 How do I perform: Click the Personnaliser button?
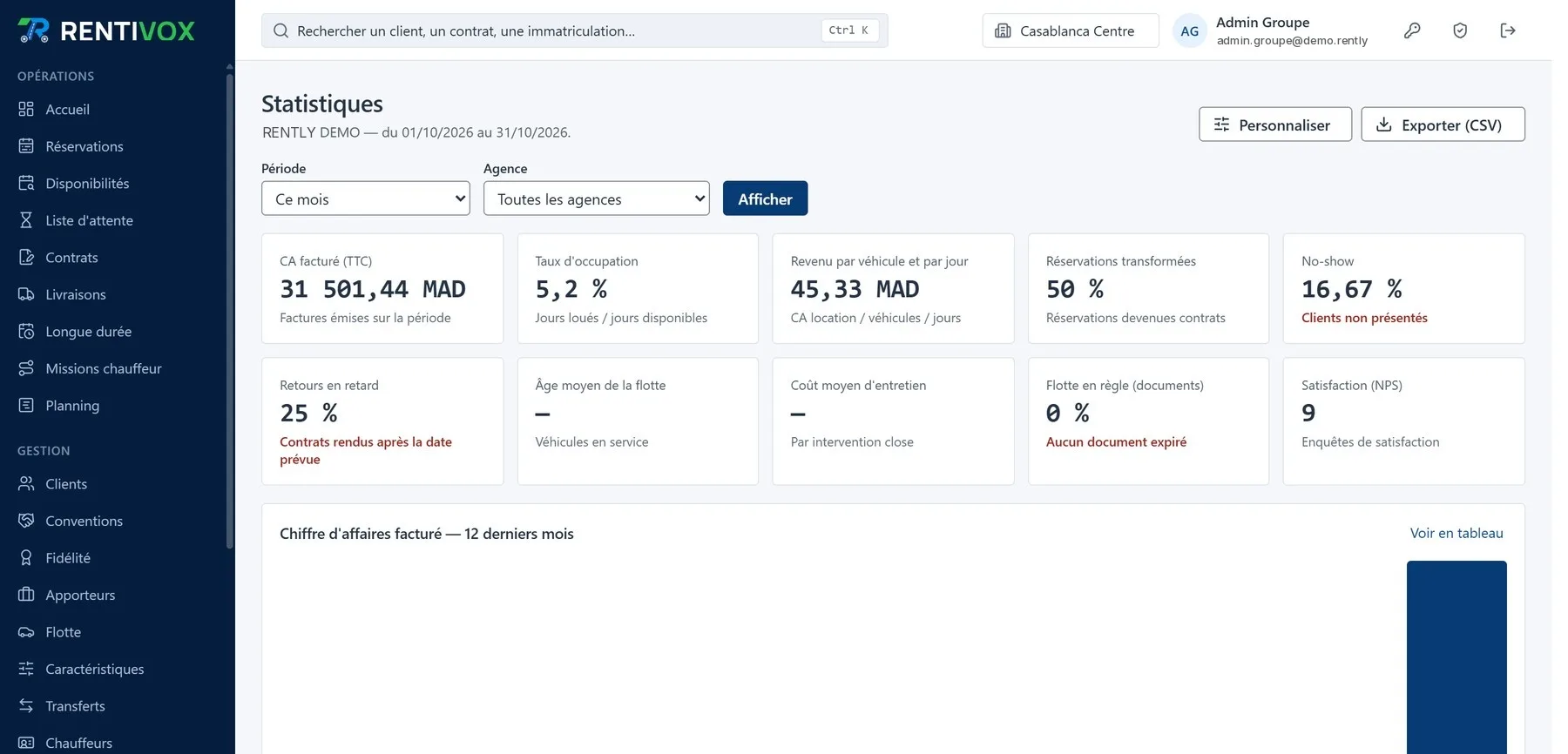click(x=1275, y=125)
